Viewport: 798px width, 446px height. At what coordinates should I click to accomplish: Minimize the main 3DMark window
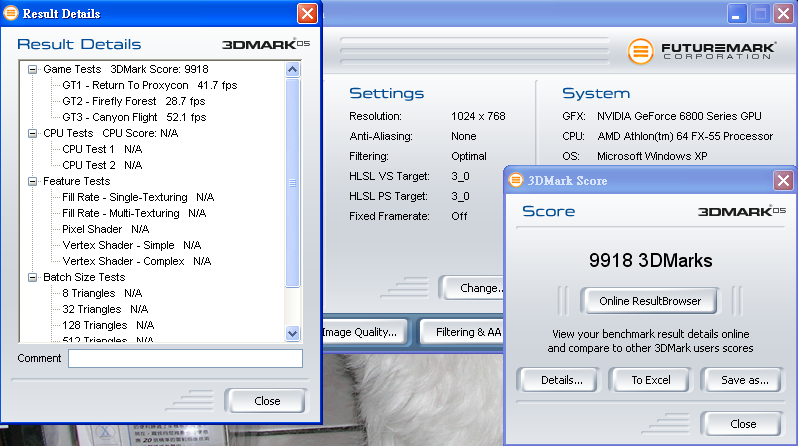(737, 14)
